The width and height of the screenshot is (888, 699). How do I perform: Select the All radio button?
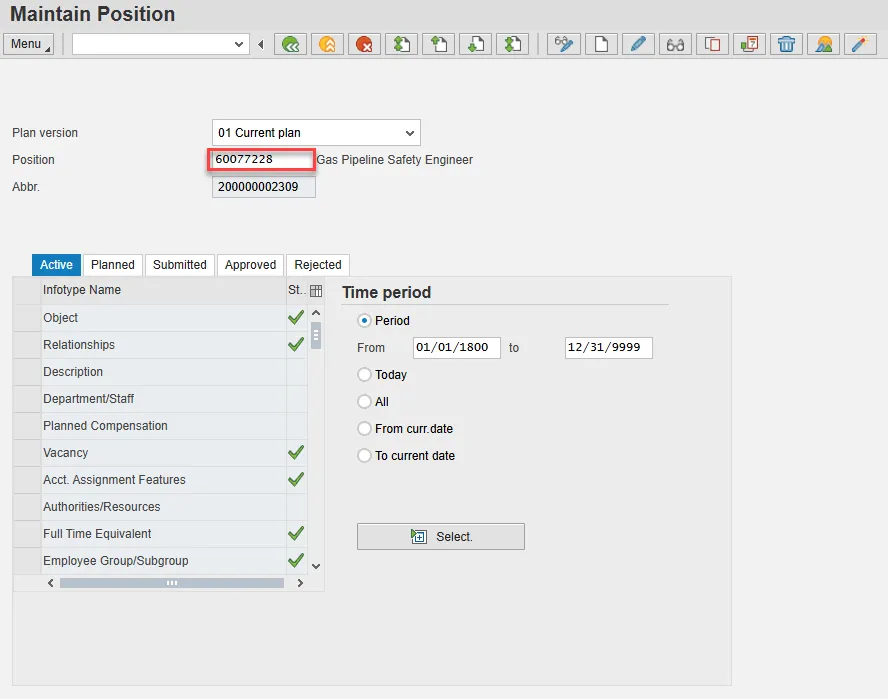pos(364,402)
